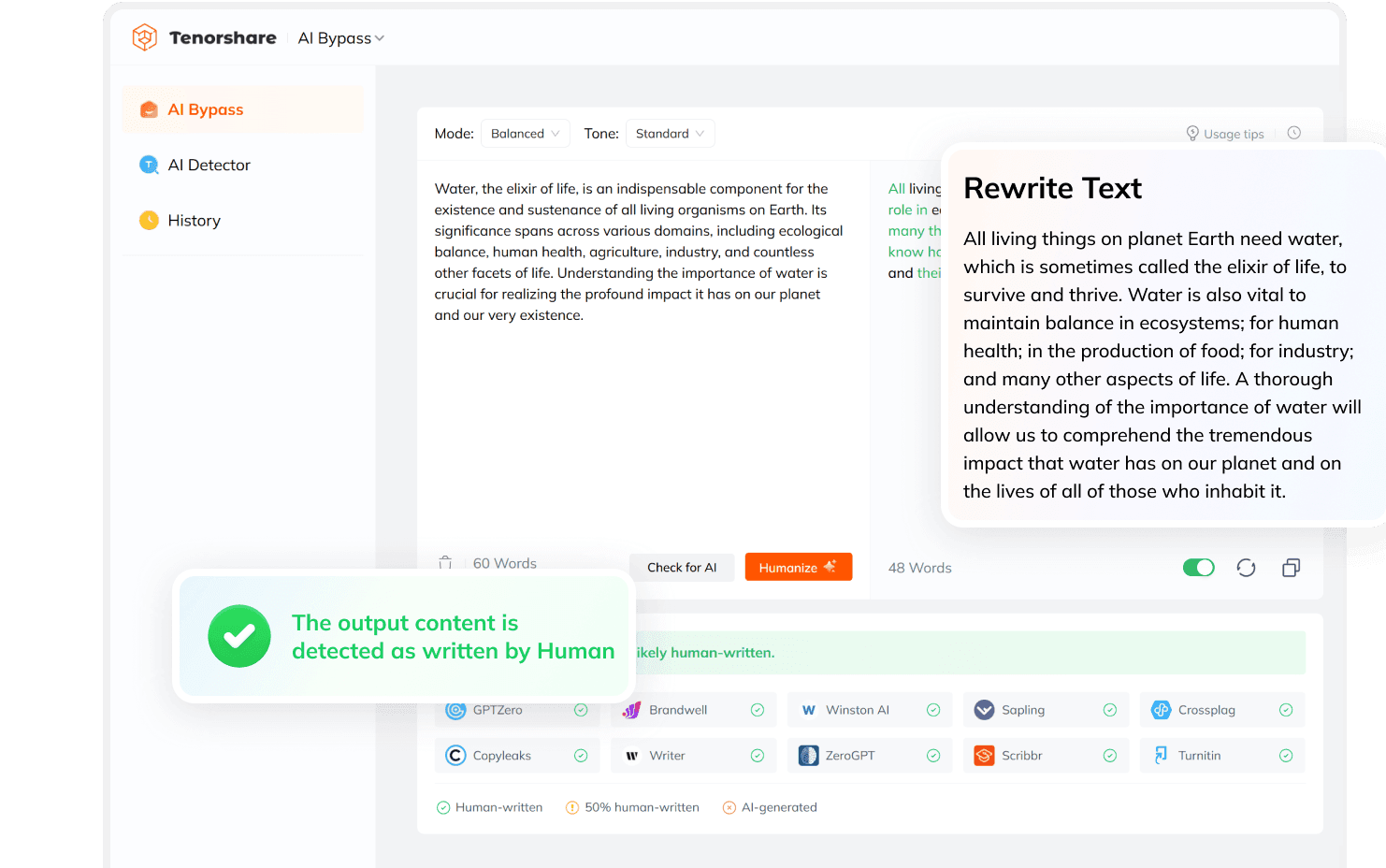Click the Brandwell result checkmark

[758, 710]
